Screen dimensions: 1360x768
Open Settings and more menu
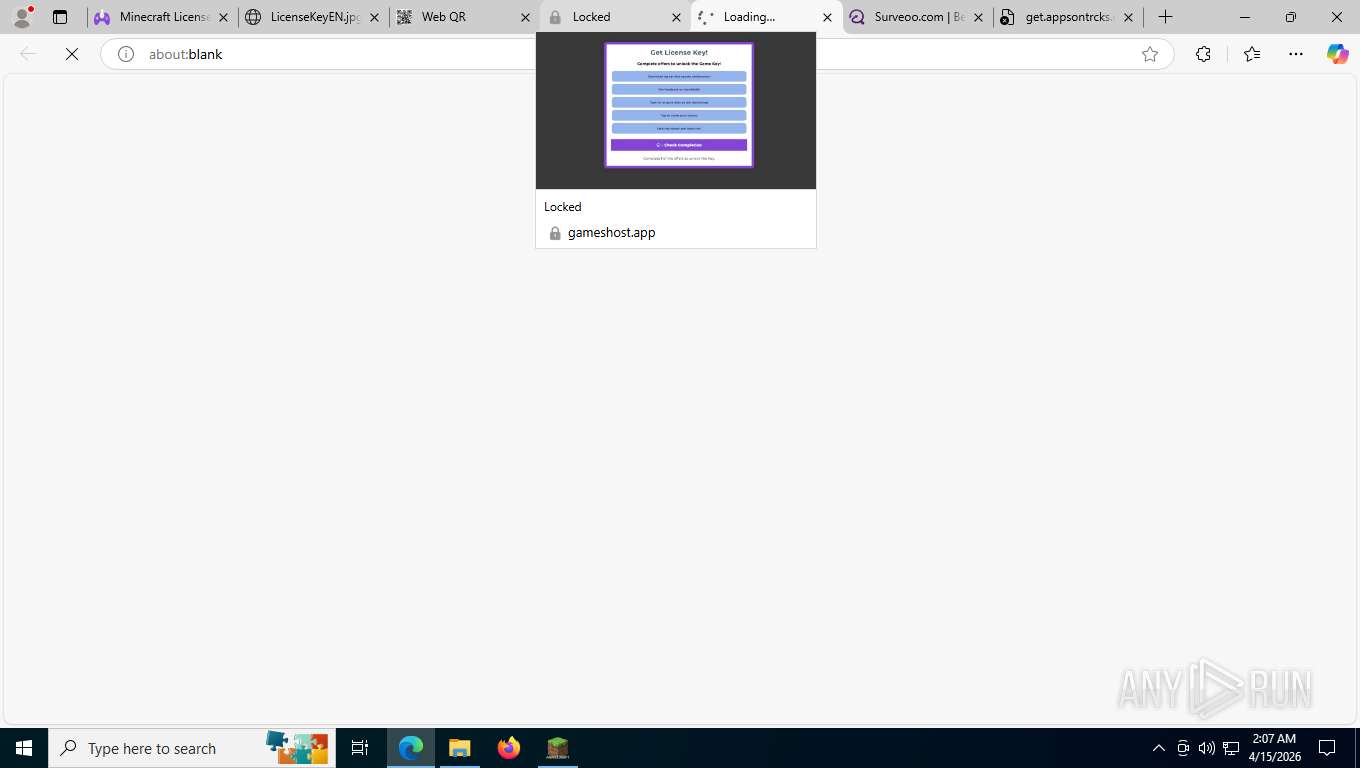[x=1296, y=54]
